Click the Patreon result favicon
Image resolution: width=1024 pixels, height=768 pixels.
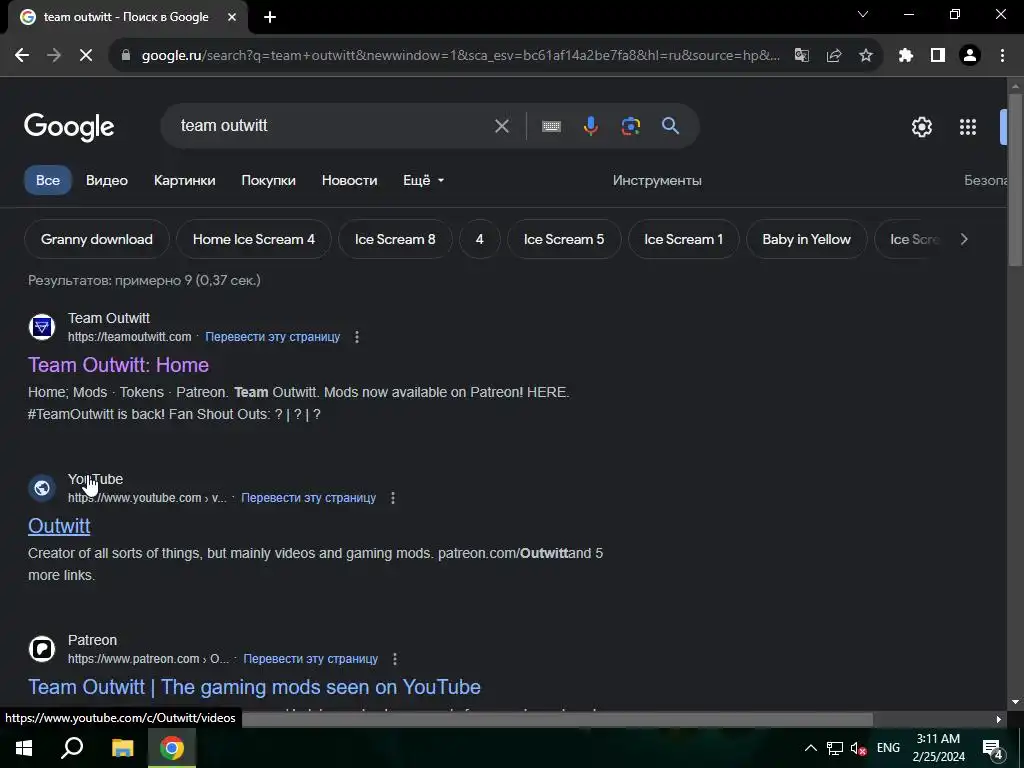(x=42, y=648)
